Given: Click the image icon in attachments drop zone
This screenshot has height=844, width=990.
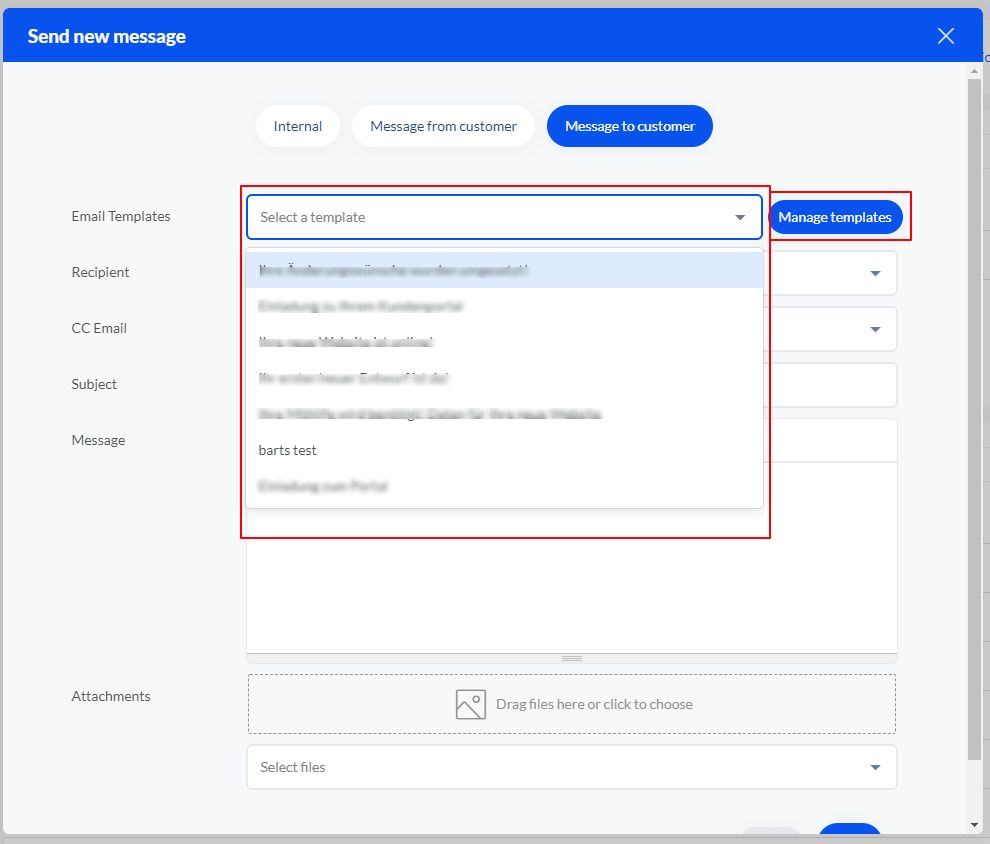Looking at the screenshot, I should click(470, 704).
